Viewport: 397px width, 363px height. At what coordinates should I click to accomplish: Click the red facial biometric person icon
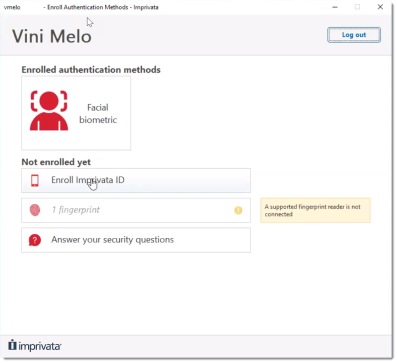point(49,111)
